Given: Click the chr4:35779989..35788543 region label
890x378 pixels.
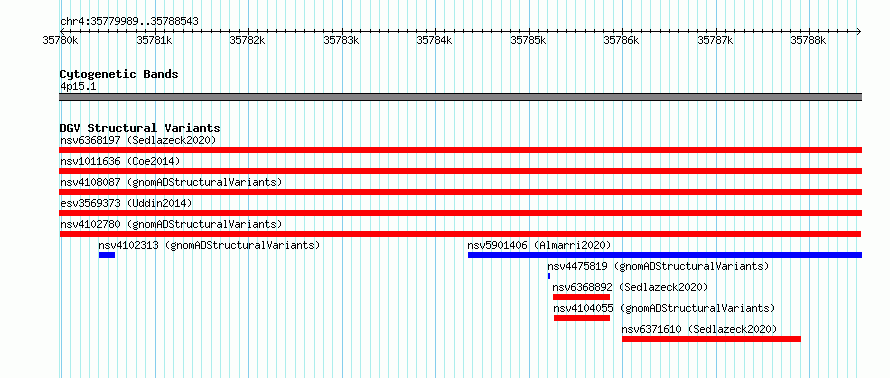Looking at the screenshot, I should click(x=129, y=22).
